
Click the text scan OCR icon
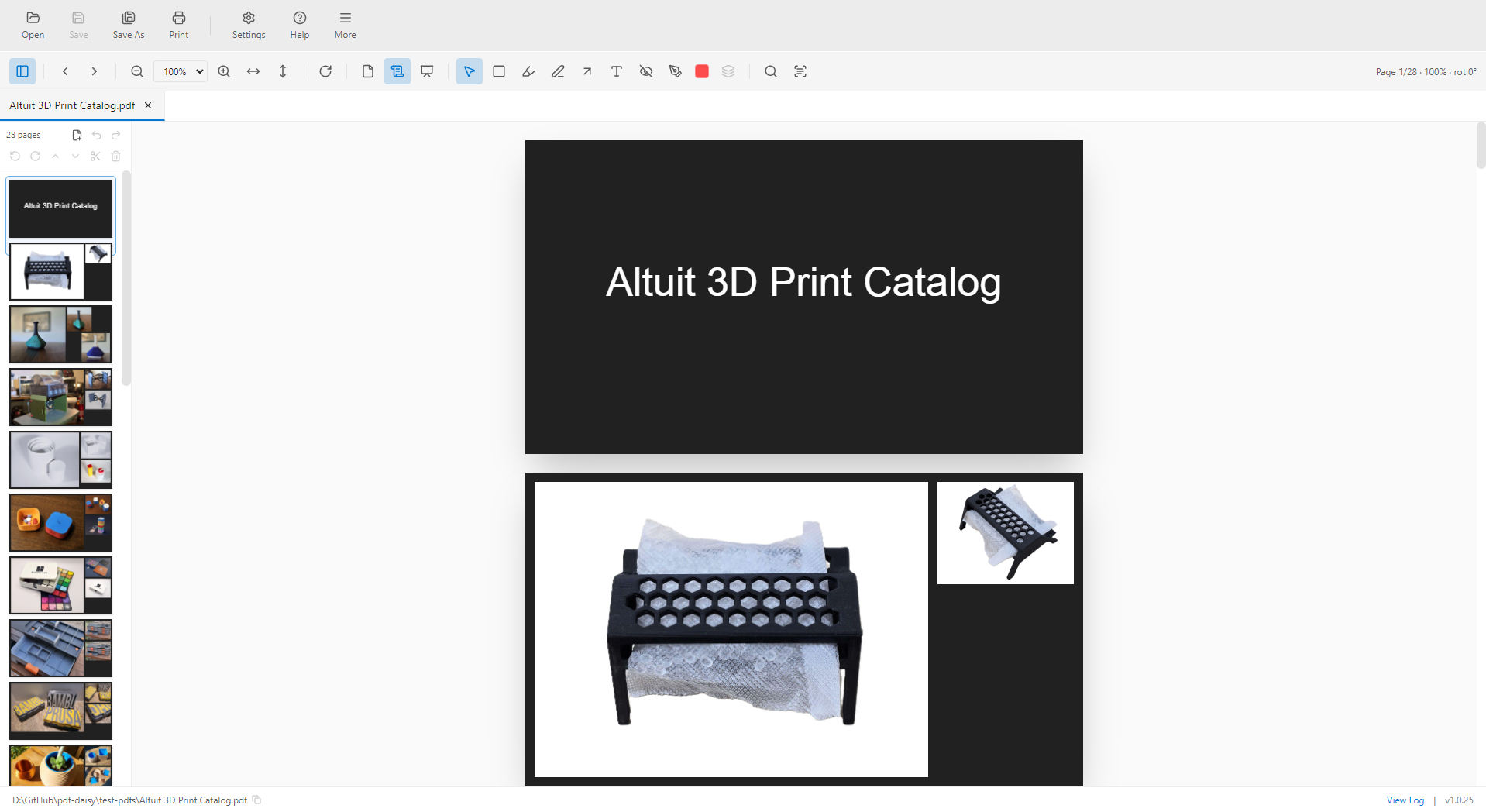pos(800,71)
